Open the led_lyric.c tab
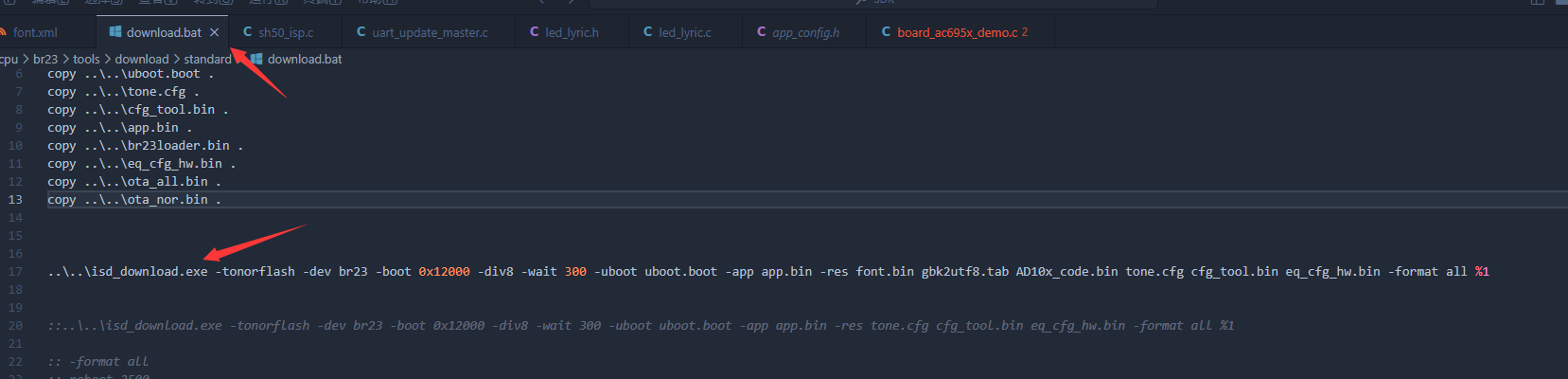Screen dimensions: 1568x379 click(x=685, y=32)
